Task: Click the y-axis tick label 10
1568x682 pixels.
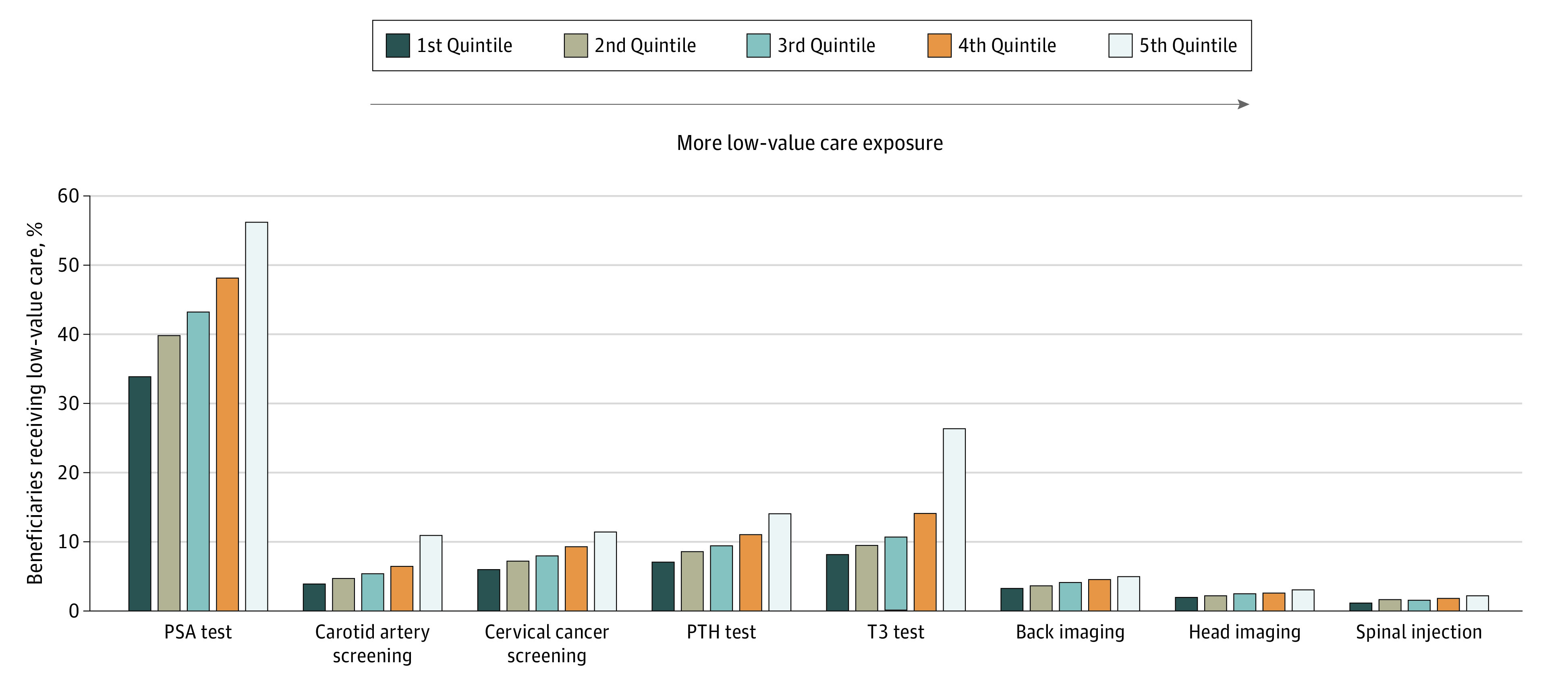Action: [68, 541]
